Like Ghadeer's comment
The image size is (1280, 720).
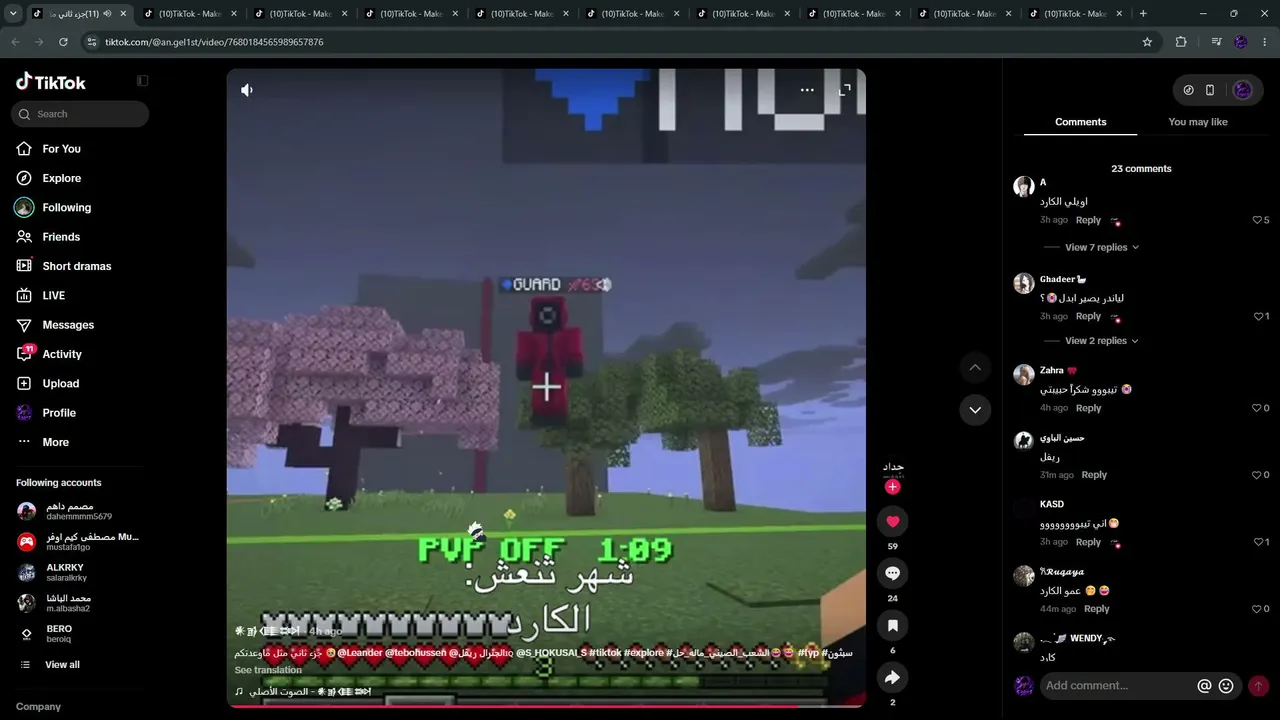click(1260, 316)
